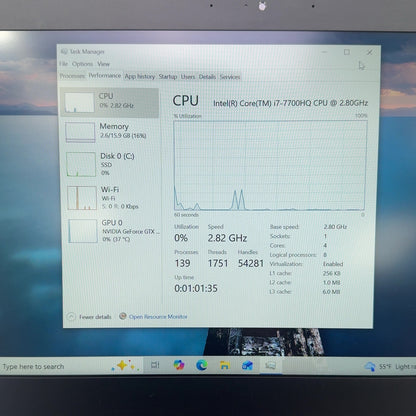Open File Explorer from taskbar

click(225, 366)
